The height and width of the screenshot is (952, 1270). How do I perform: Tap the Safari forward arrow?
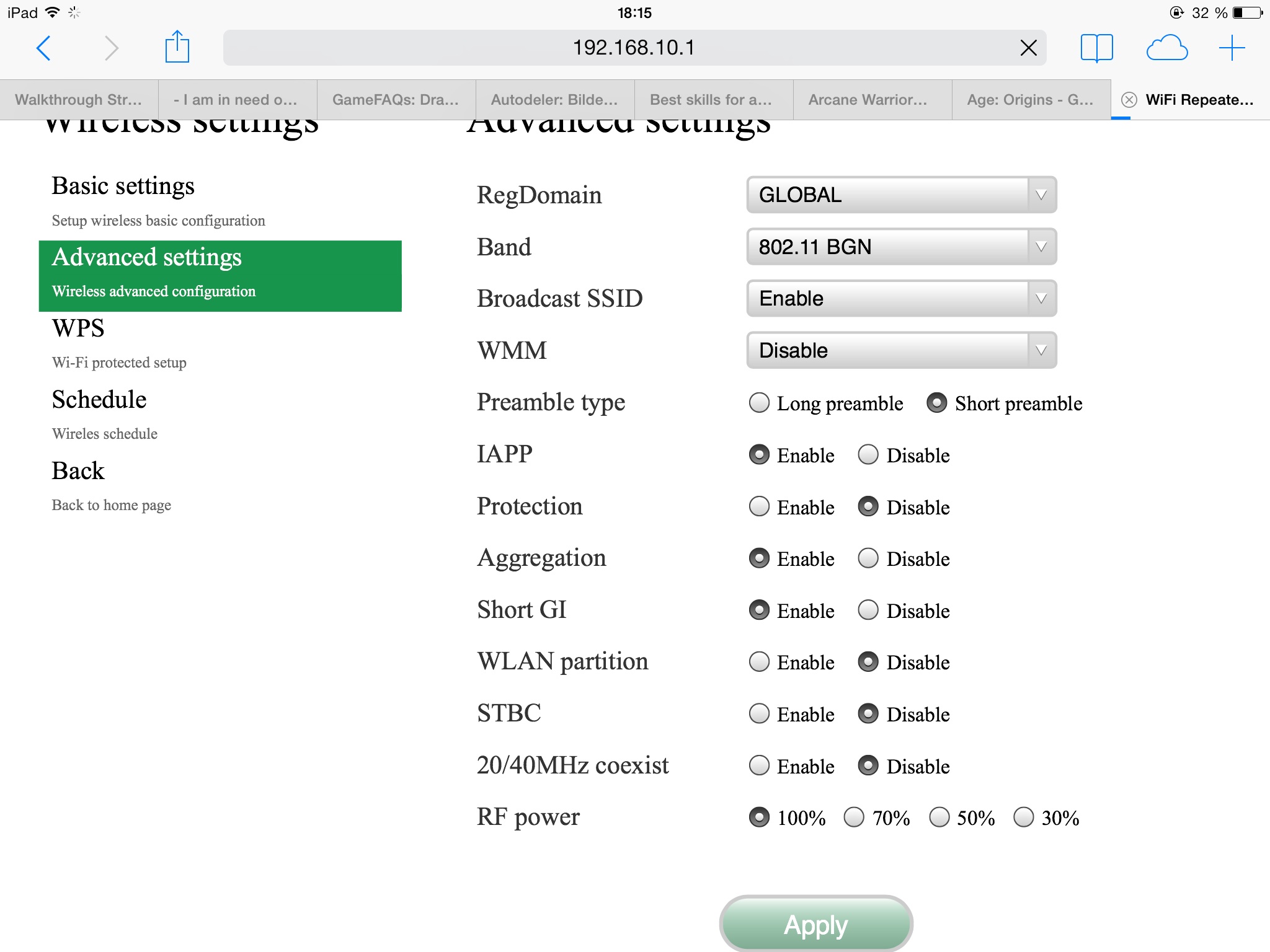click(112, 48)
